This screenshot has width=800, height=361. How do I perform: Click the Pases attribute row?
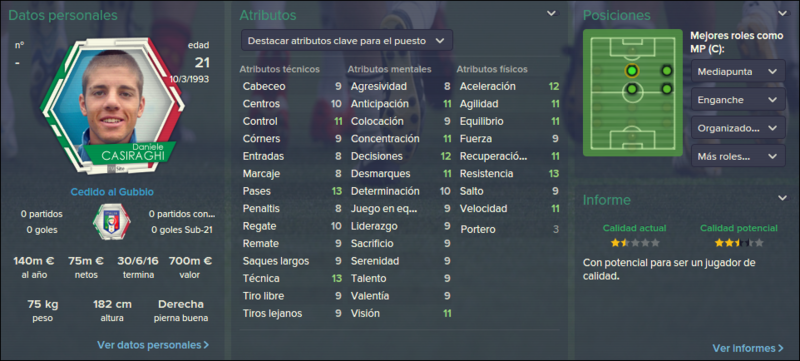pyautogui.click(x=292, y=191)
